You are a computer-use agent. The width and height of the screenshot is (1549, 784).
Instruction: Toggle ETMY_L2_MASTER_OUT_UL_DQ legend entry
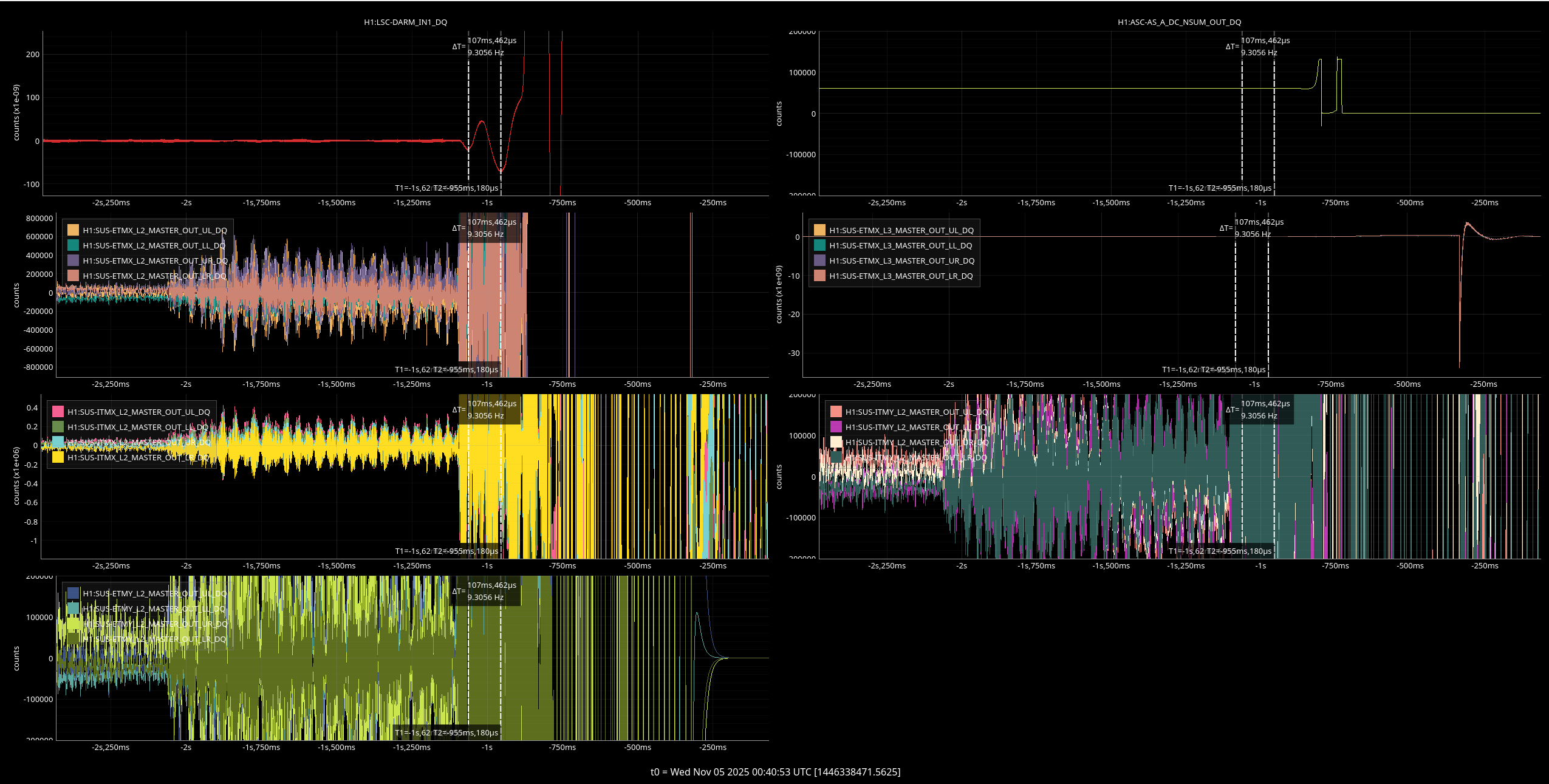point(154,594)
